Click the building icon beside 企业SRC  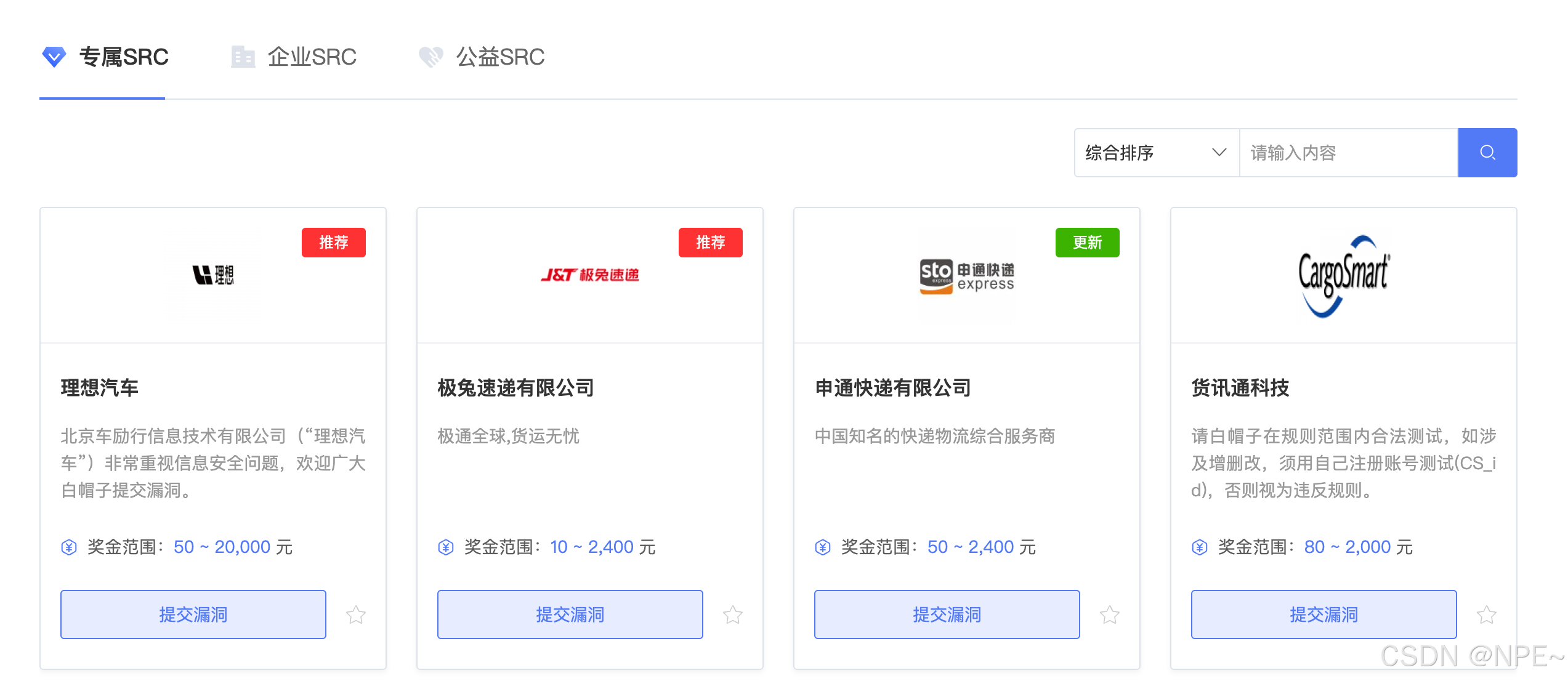(x=243, y=57)
